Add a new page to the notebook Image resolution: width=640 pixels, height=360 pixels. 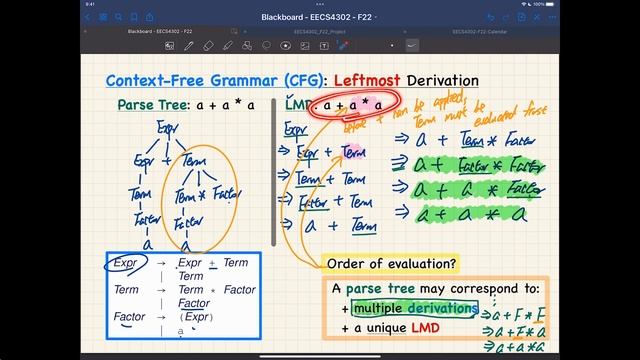coord(521,17)
